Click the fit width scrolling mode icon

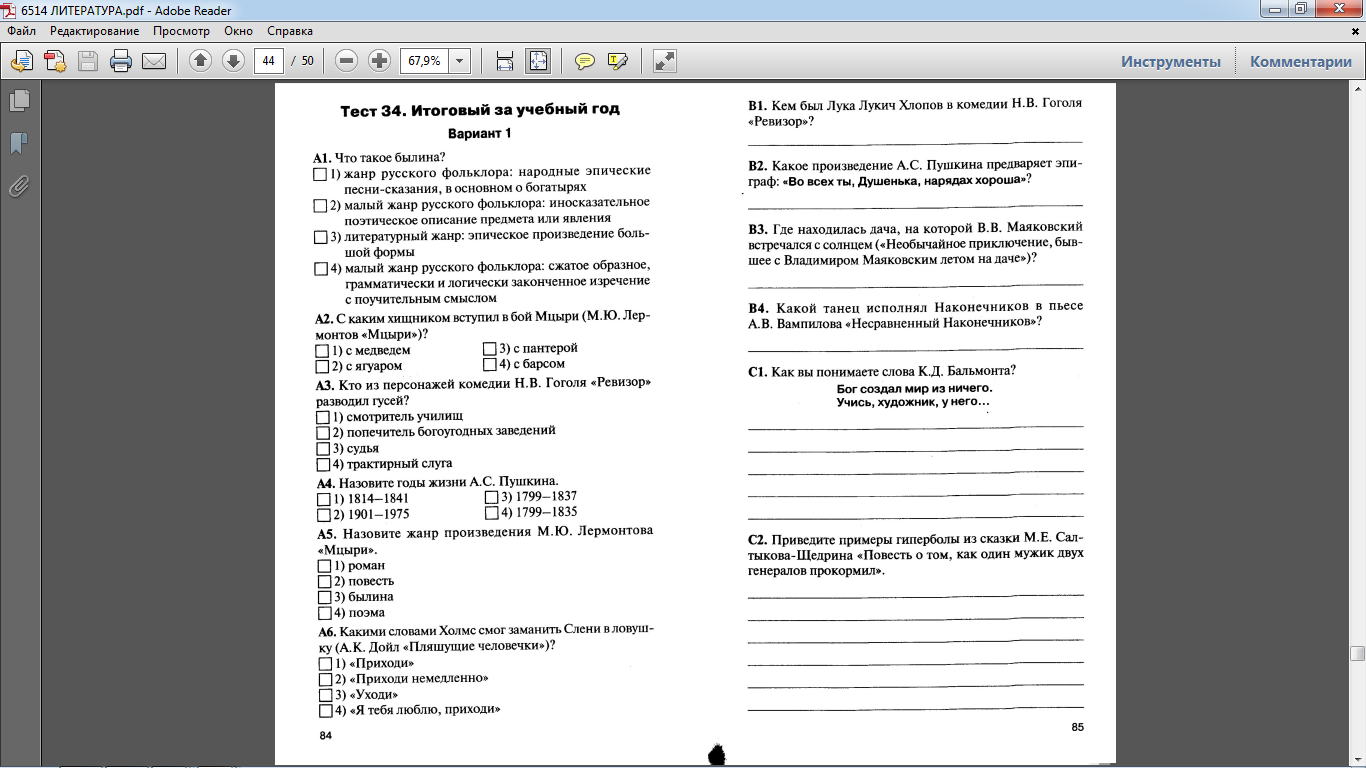[x=505, y=61]
